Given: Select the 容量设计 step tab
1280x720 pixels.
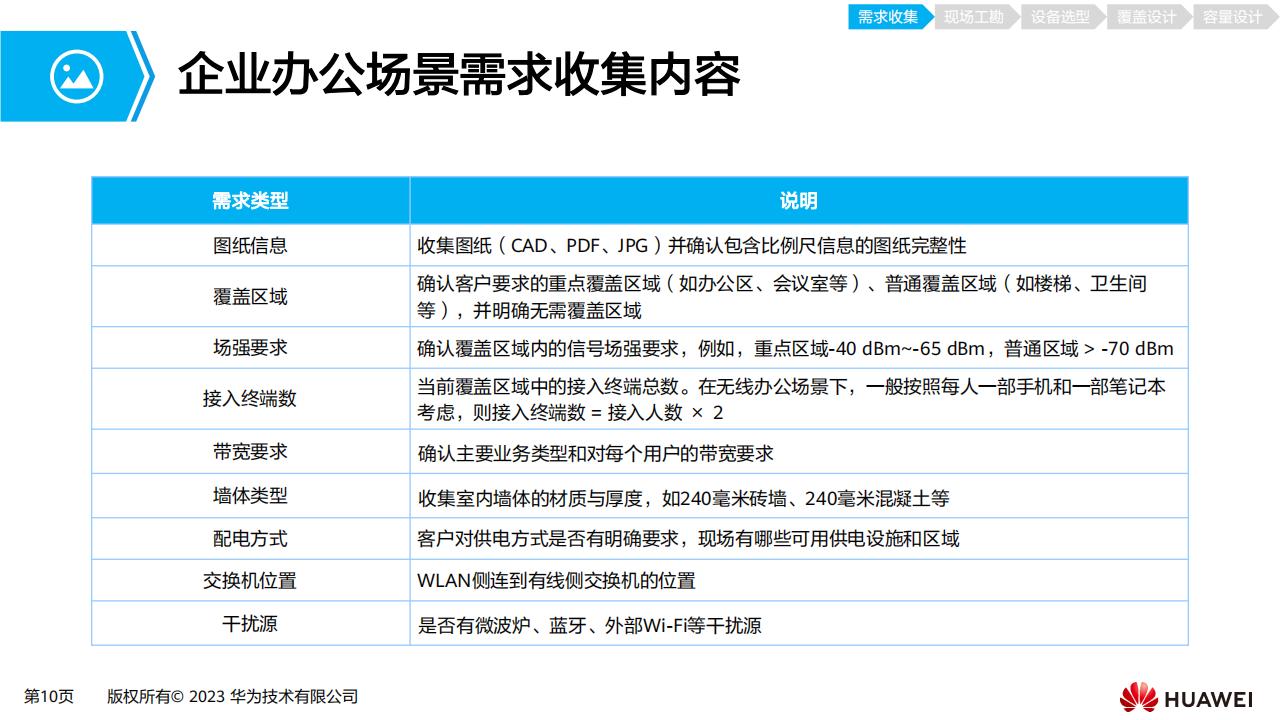Looking at the screenshot, I should tap(1234, 17).
